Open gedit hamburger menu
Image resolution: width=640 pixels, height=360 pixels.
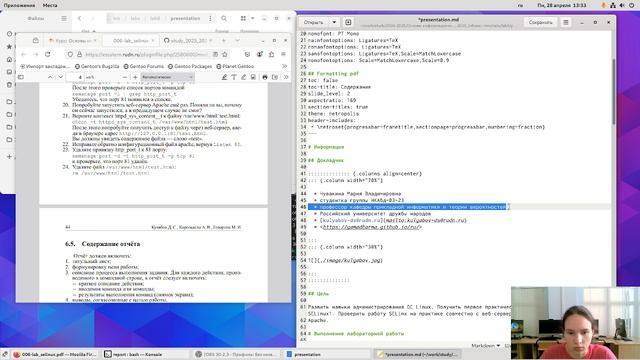click(566, 22)
